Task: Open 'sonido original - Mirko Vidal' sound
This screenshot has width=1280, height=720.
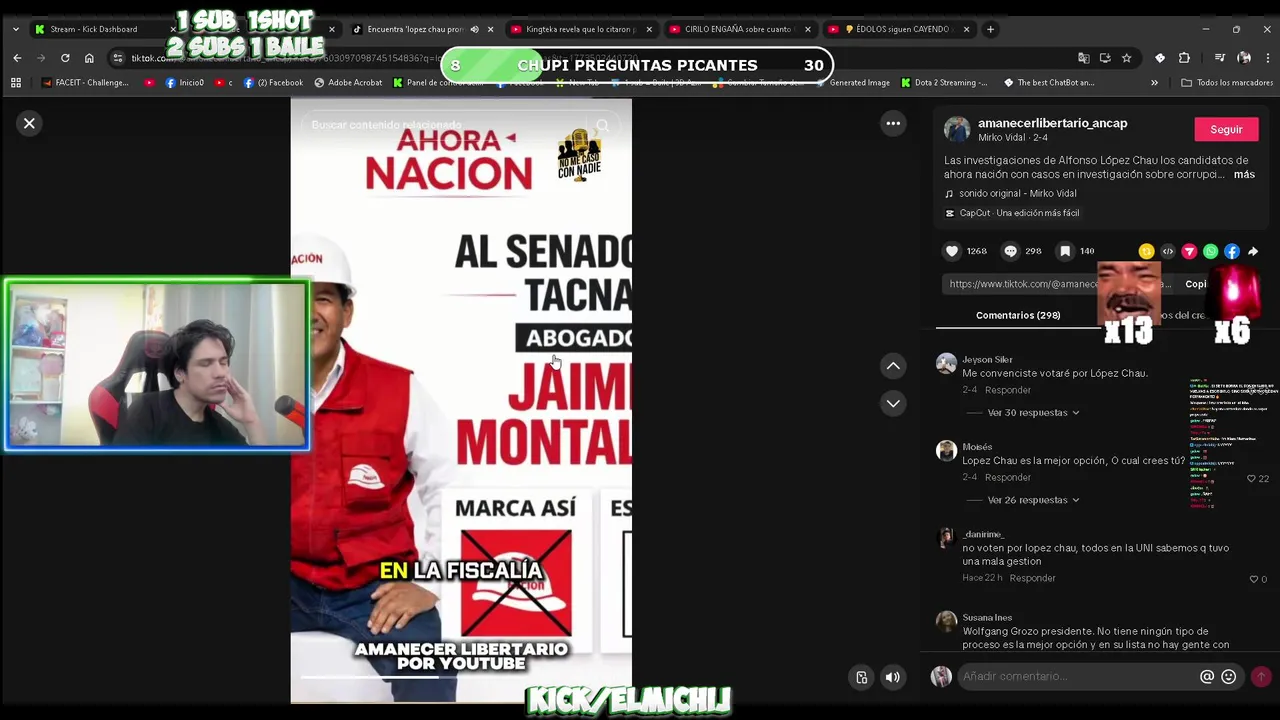Action: [x=1017, y=193]
